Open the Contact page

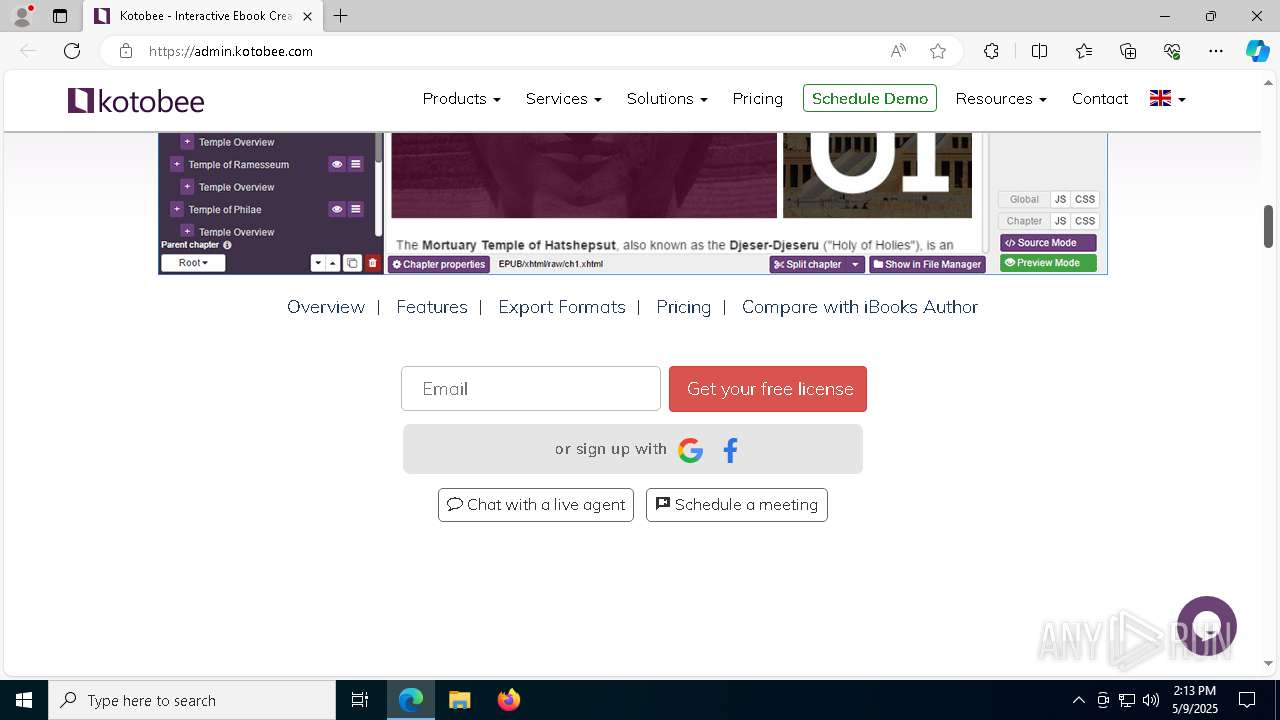1100,98
